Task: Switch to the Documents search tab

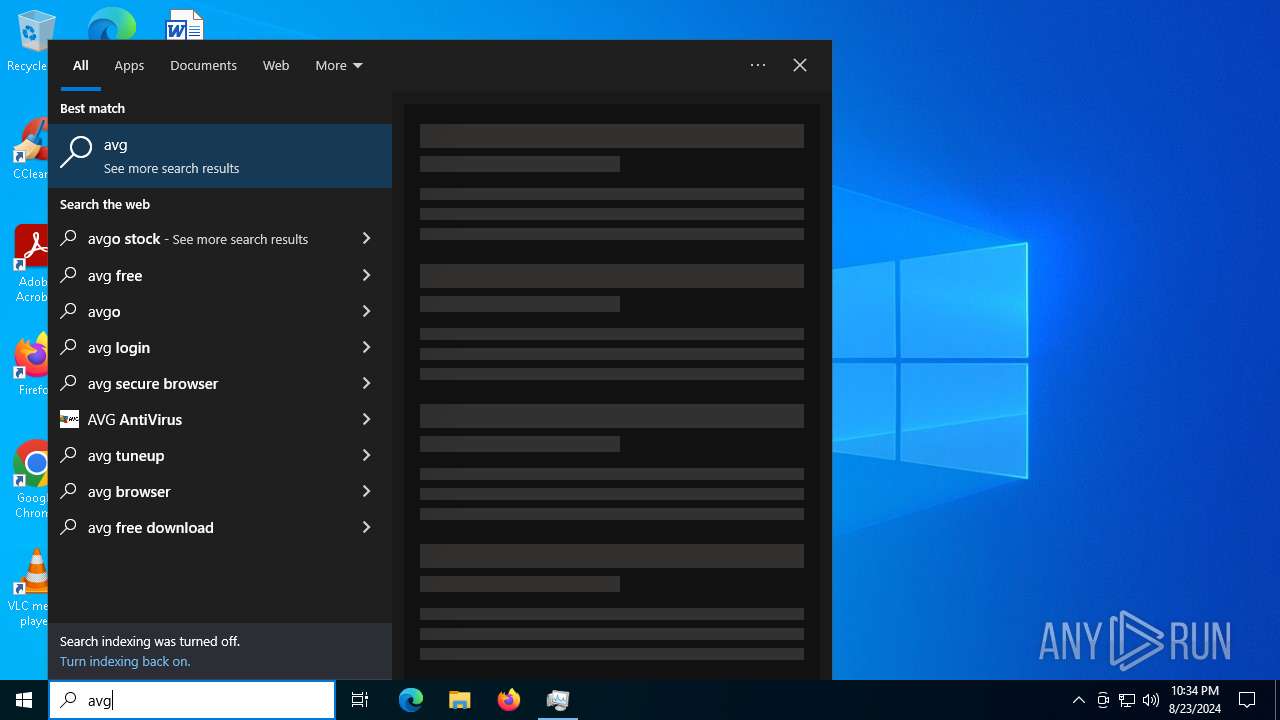Action: click(203, 66)
